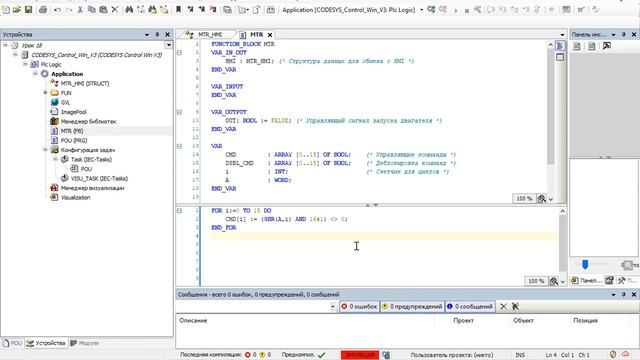Open the task configuration node

88,150
